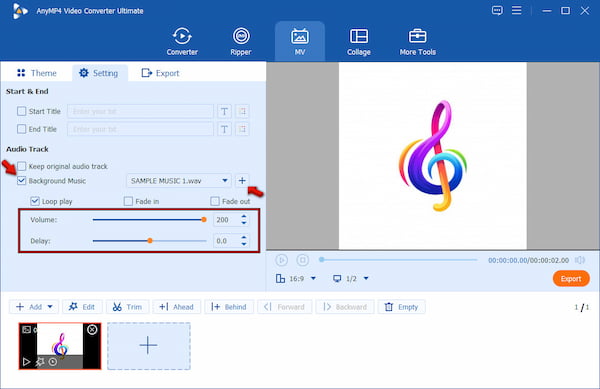Select the music clip thumbnail
Screen dimensions: 600x389
(x=60, y=346)
